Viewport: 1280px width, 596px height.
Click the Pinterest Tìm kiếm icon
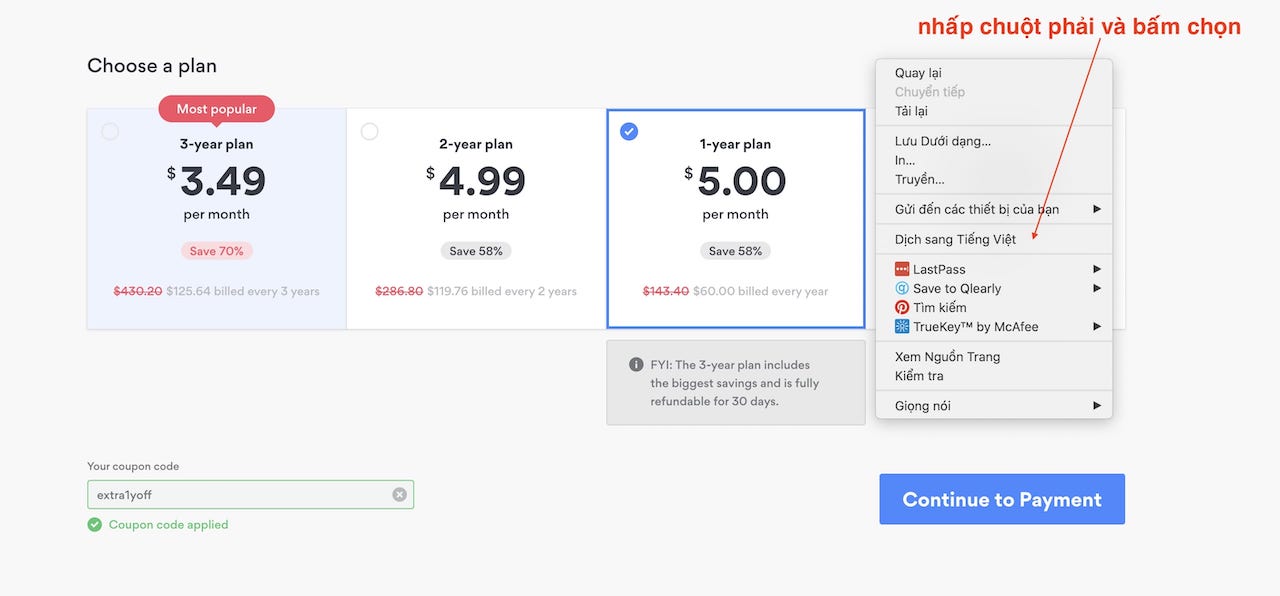tap(902, 308)
